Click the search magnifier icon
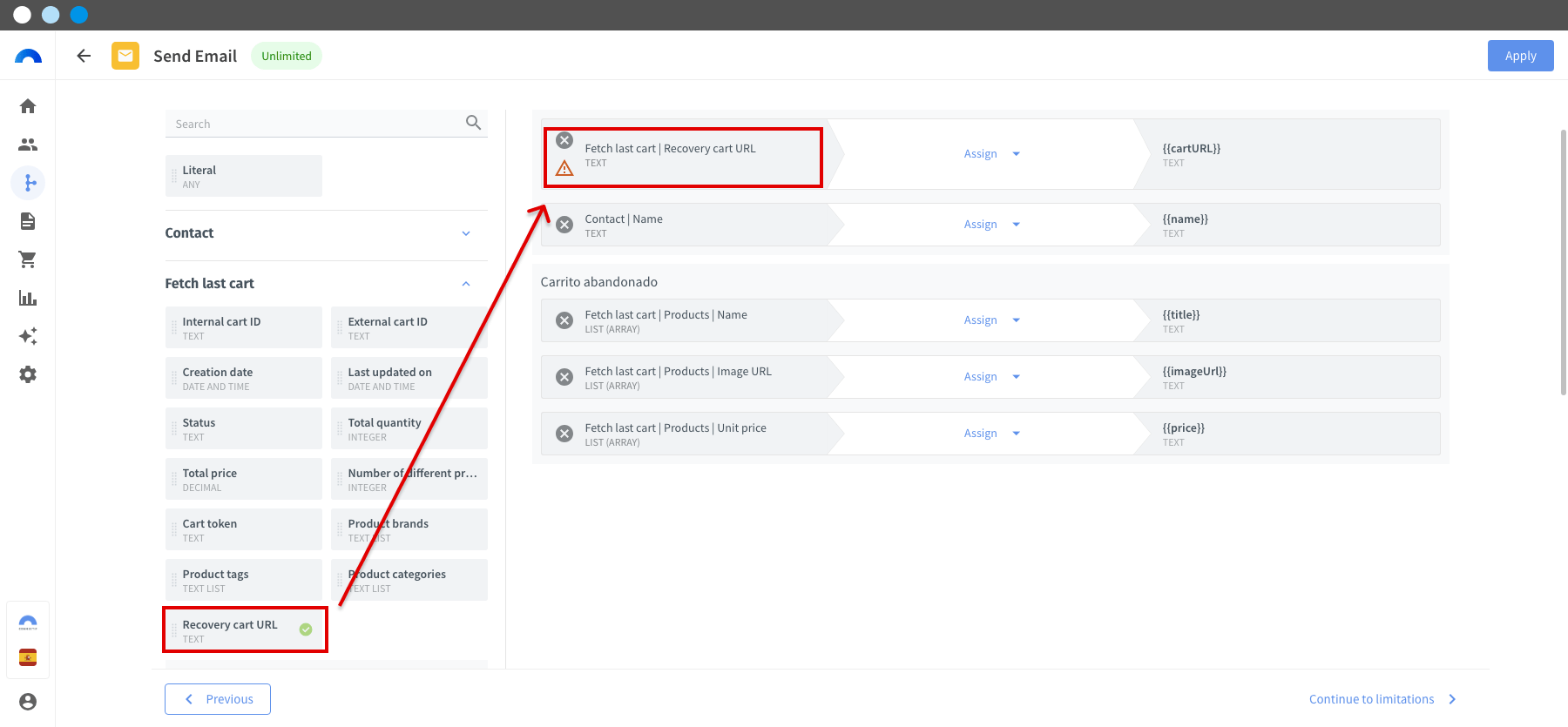 coord(473,123)
